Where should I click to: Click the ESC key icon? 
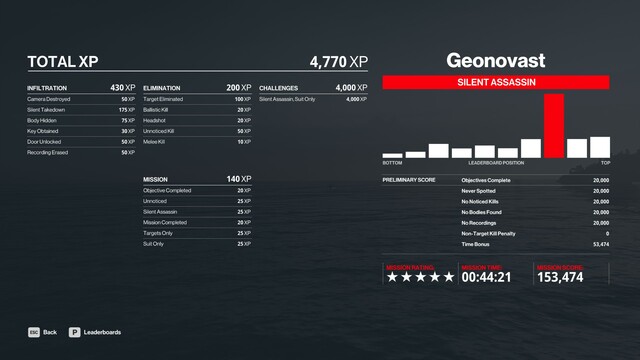[x=34, y=332]
